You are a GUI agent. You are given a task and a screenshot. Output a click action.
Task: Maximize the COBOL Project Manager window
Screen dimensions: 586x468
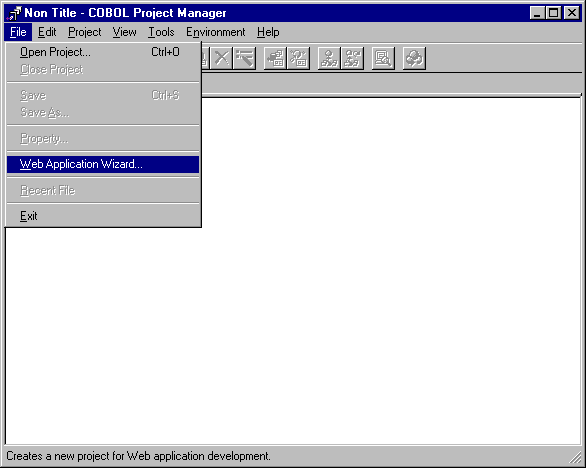click(553, 13)
